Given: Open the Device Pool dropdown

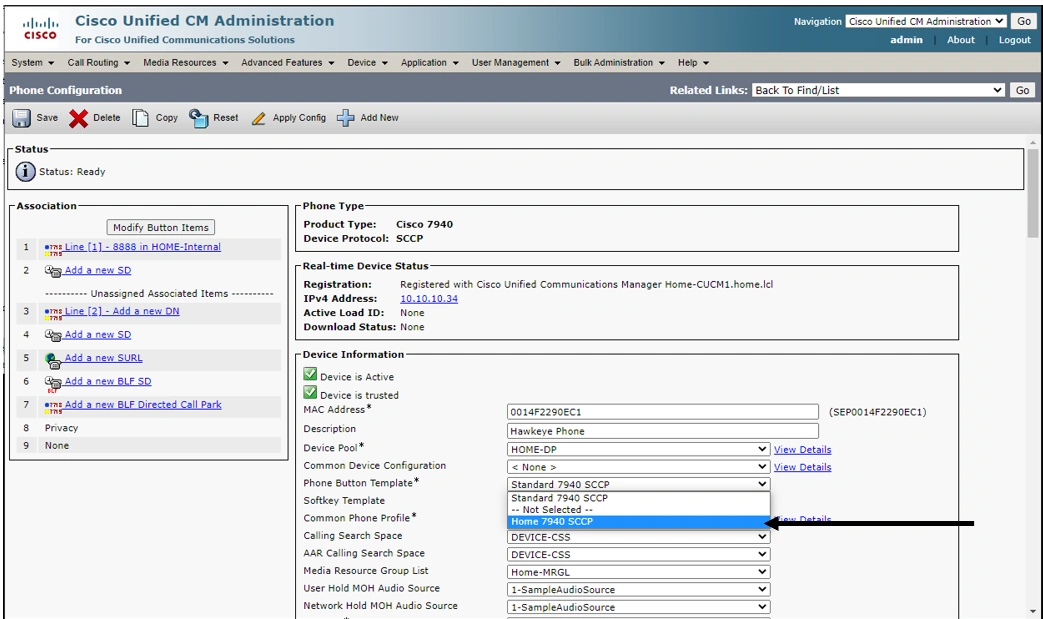Looking at the screenshot, I should tap(639, 449).
